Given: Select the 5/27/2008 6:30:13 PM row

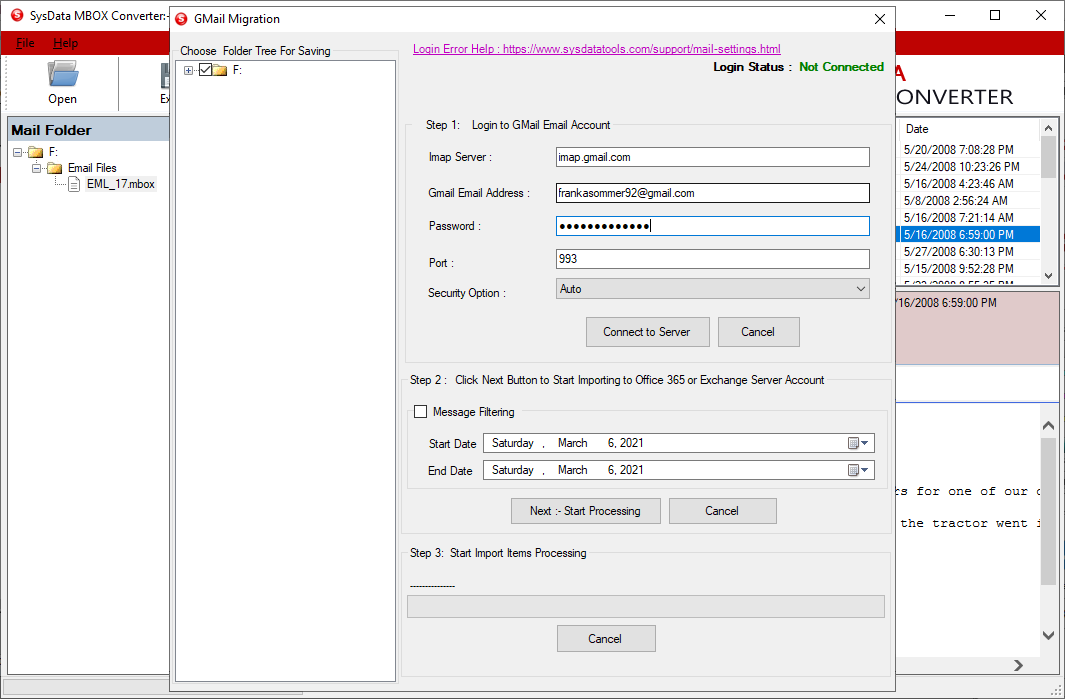Looking at the screenshot, I should coord(970,251).
